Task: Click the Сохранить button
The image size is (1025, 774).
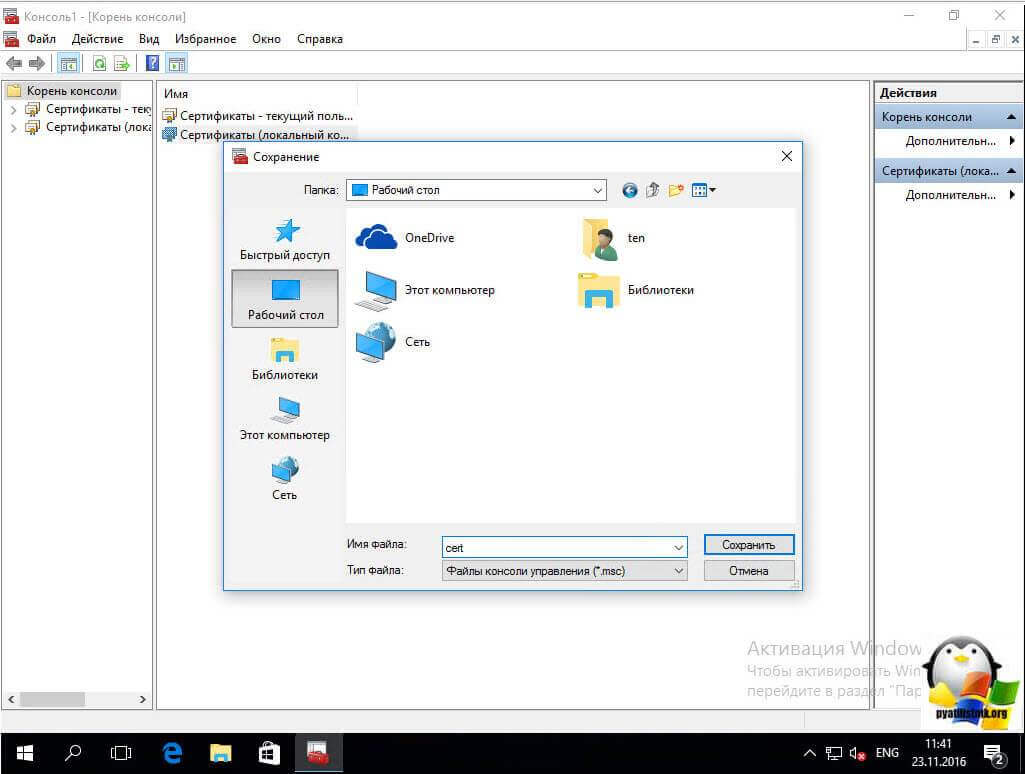Action: coord(748,545)
